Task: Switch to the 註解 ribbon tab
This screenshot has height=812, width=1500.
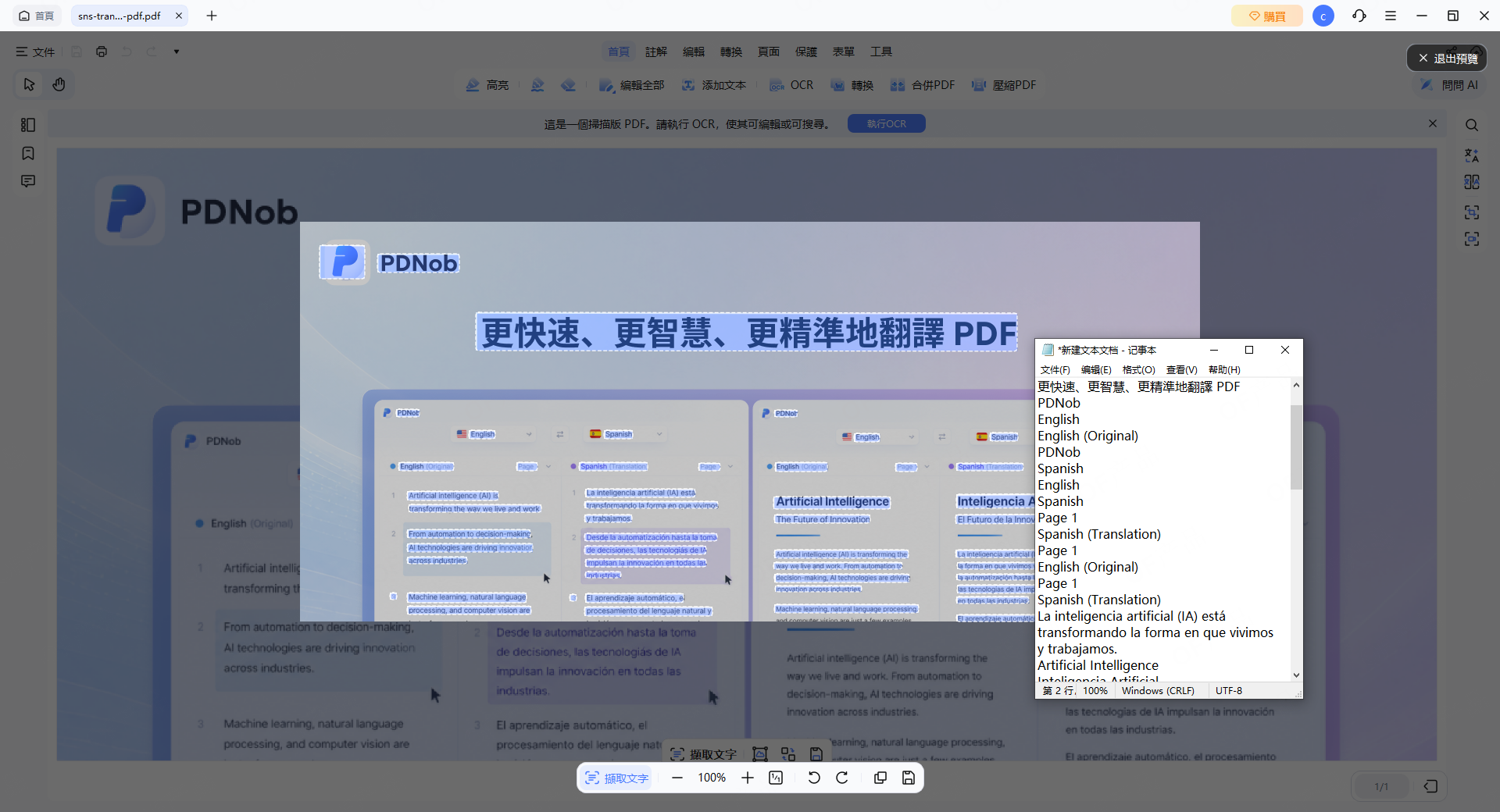Action: (656, 52)
